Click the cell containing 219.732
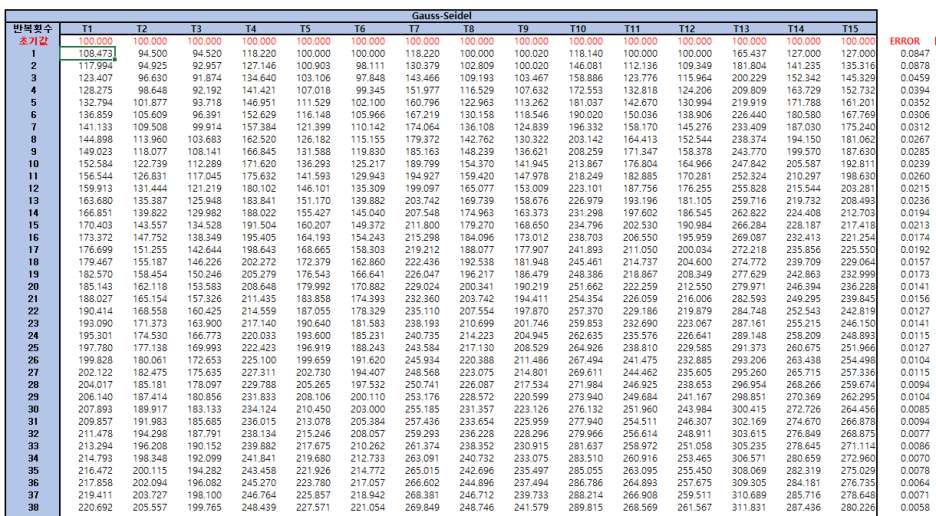This screenshot has height=516, width=936. (795, 201)
